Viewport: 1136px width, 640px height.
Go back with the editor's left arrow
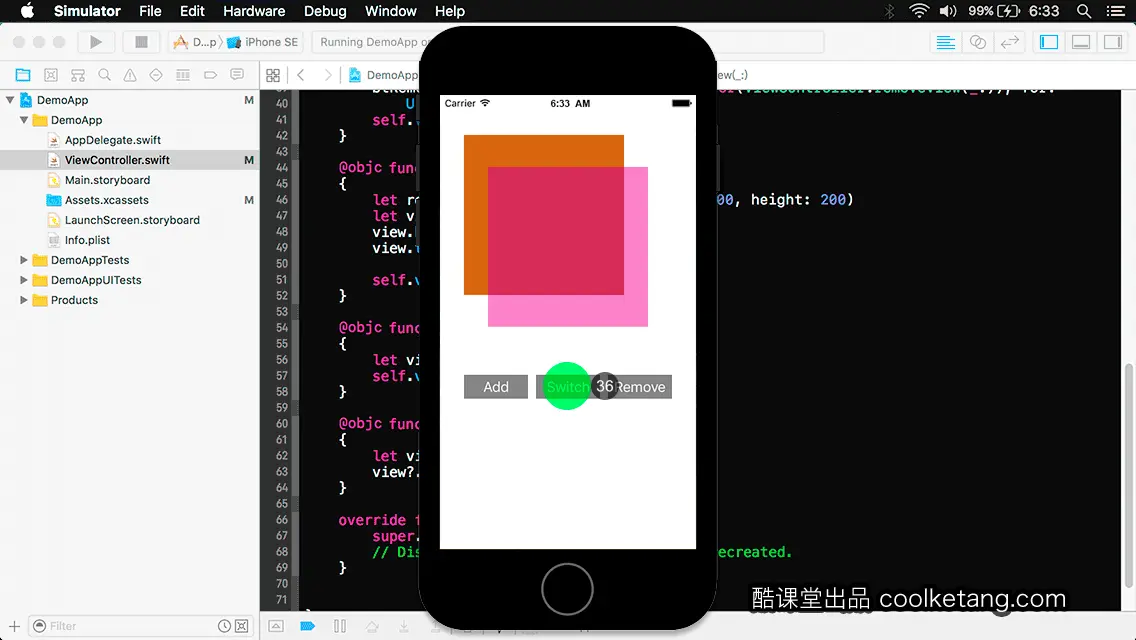coord(301,75)
